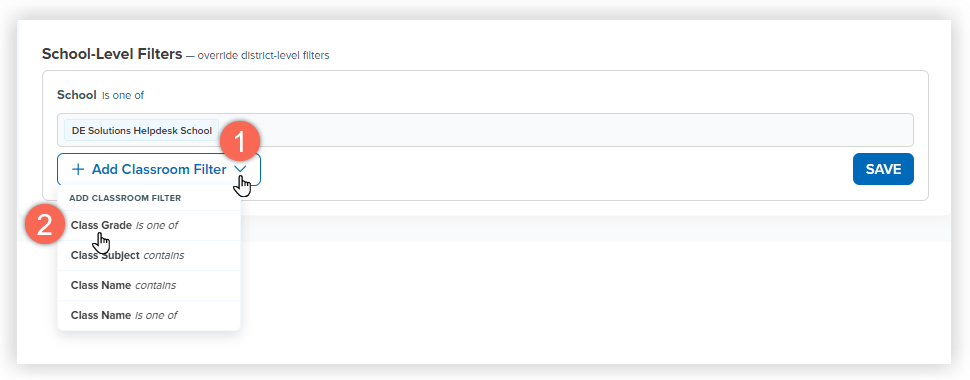The image size is (970, 380).
Task: Choose Class Grade is one of option
Action: 148,225
